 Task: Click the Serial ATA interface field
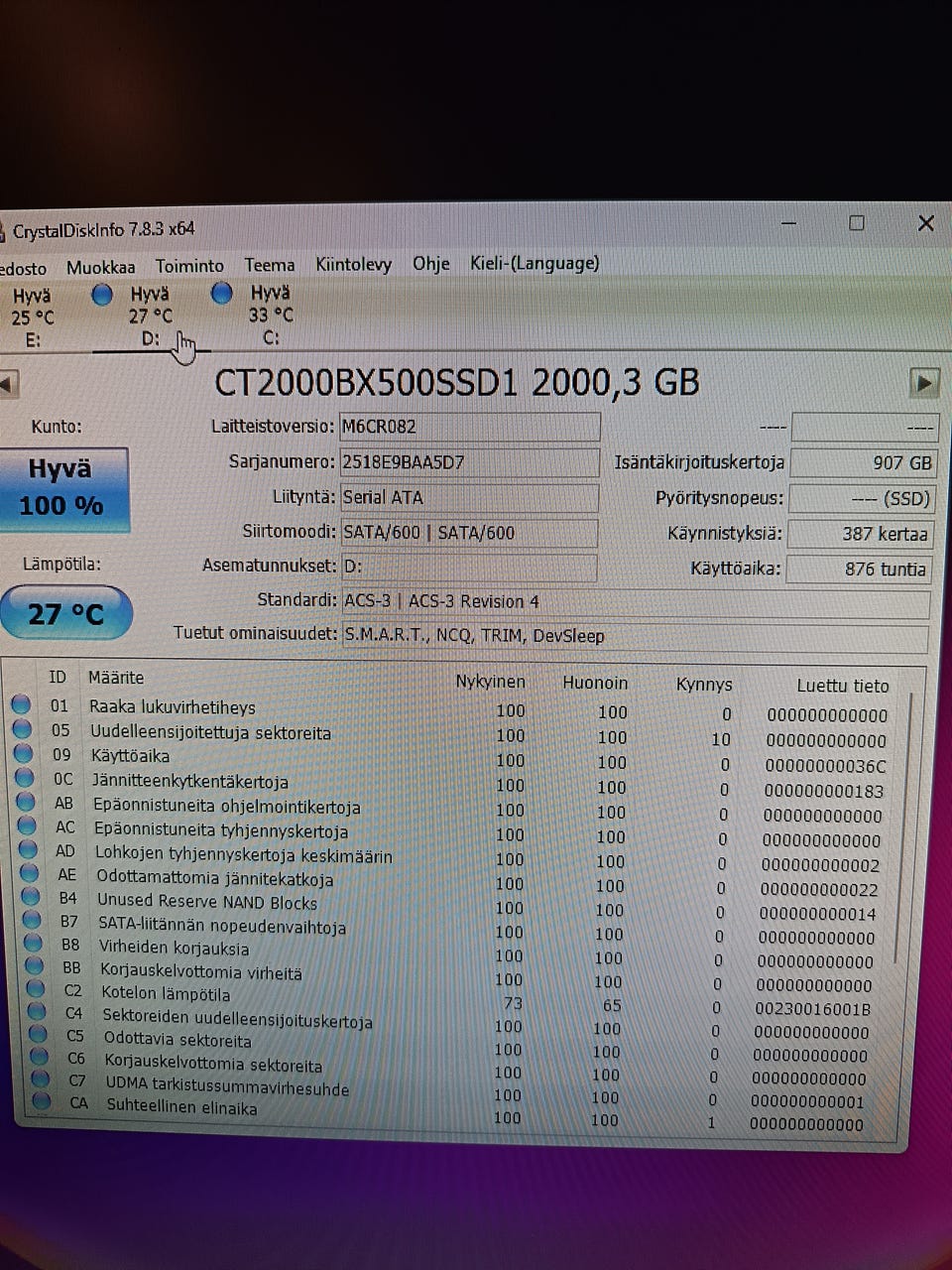coord(469,498)
